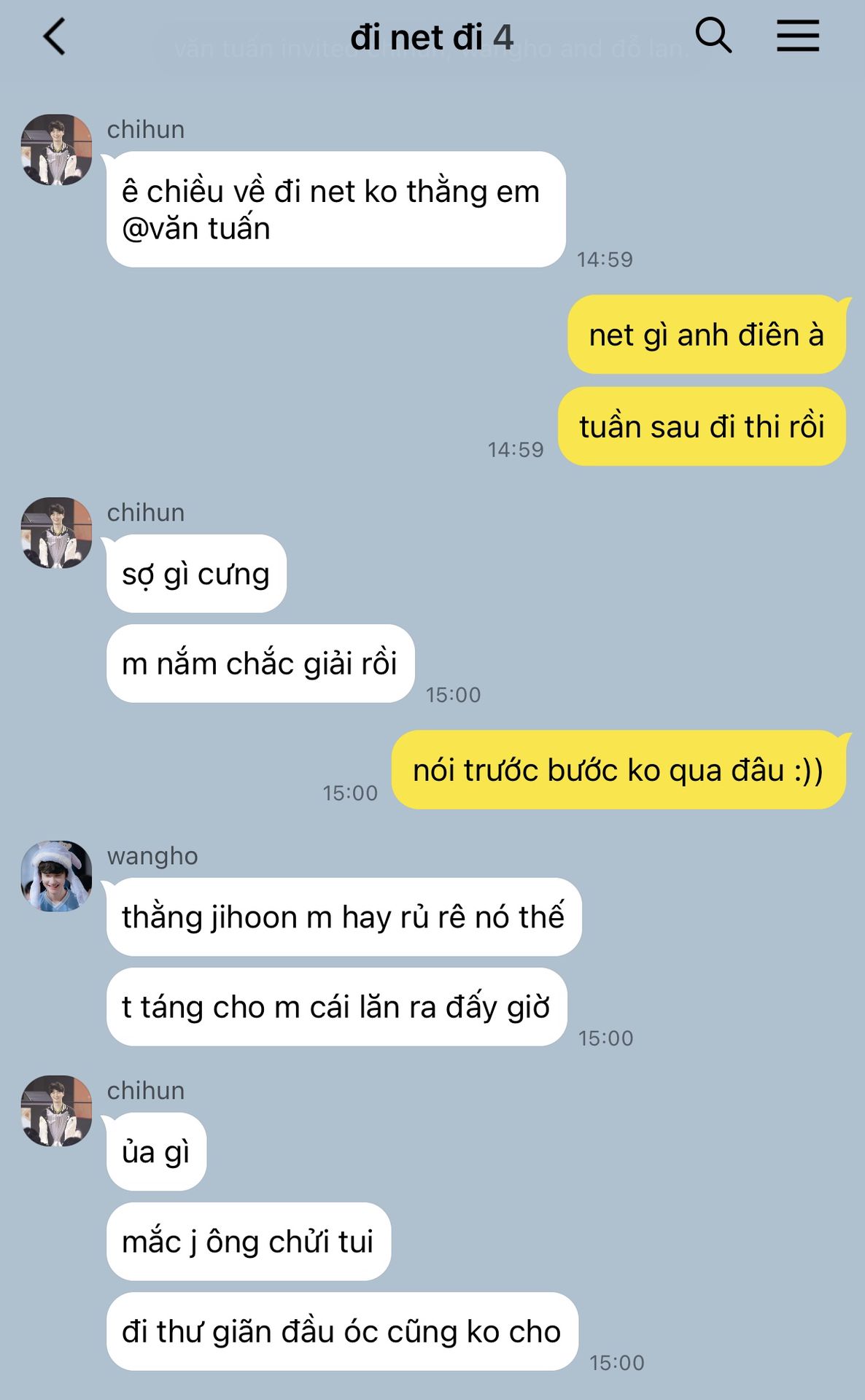Select yellow bubble 'nói trước bước ko qua đâu'
Viewport: 865px width, 1400px height.
point(618,770)
